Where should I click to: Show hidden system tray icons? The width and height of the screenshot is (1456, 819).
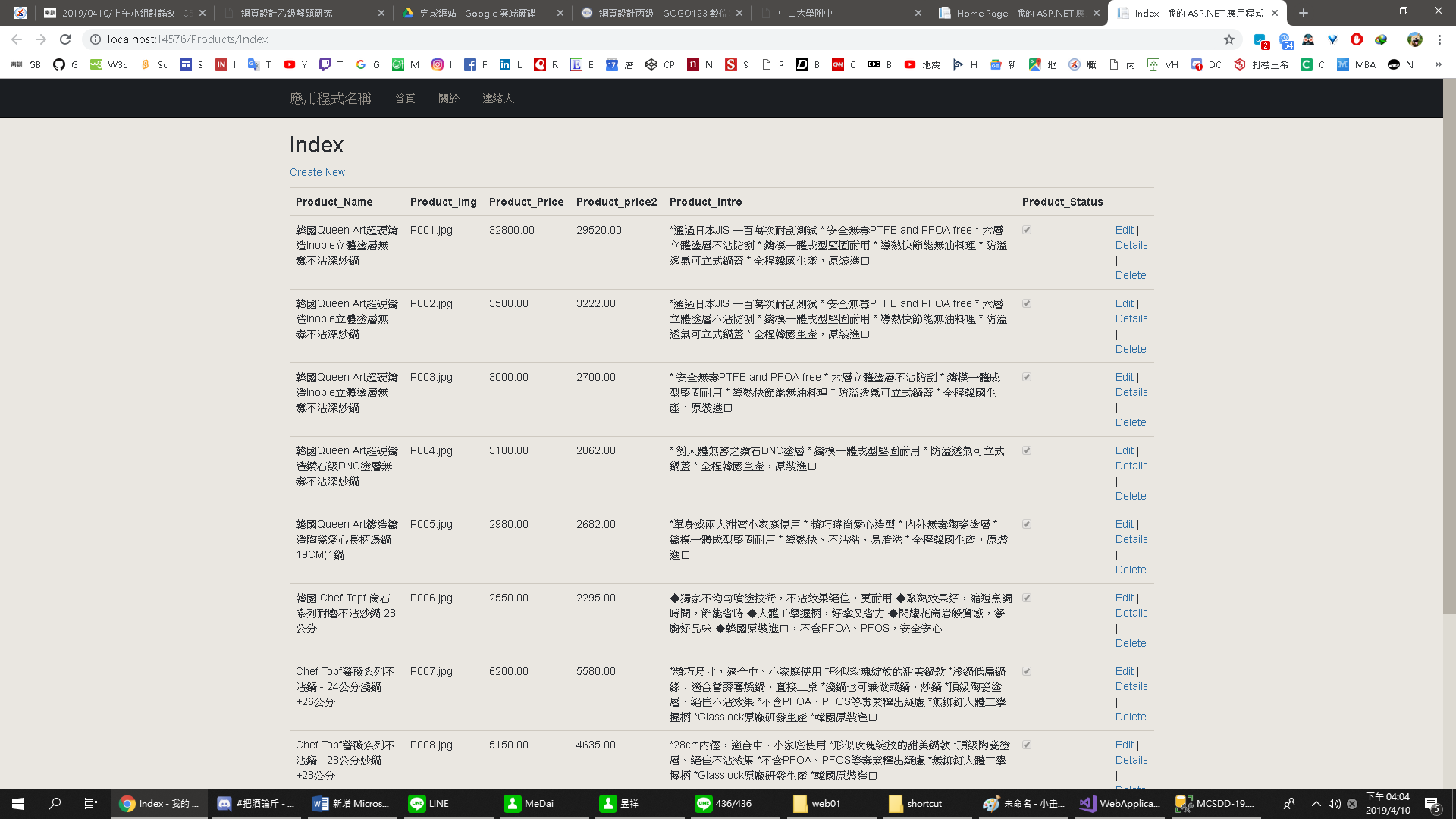pyautogui.click(x=1316, y=804)
